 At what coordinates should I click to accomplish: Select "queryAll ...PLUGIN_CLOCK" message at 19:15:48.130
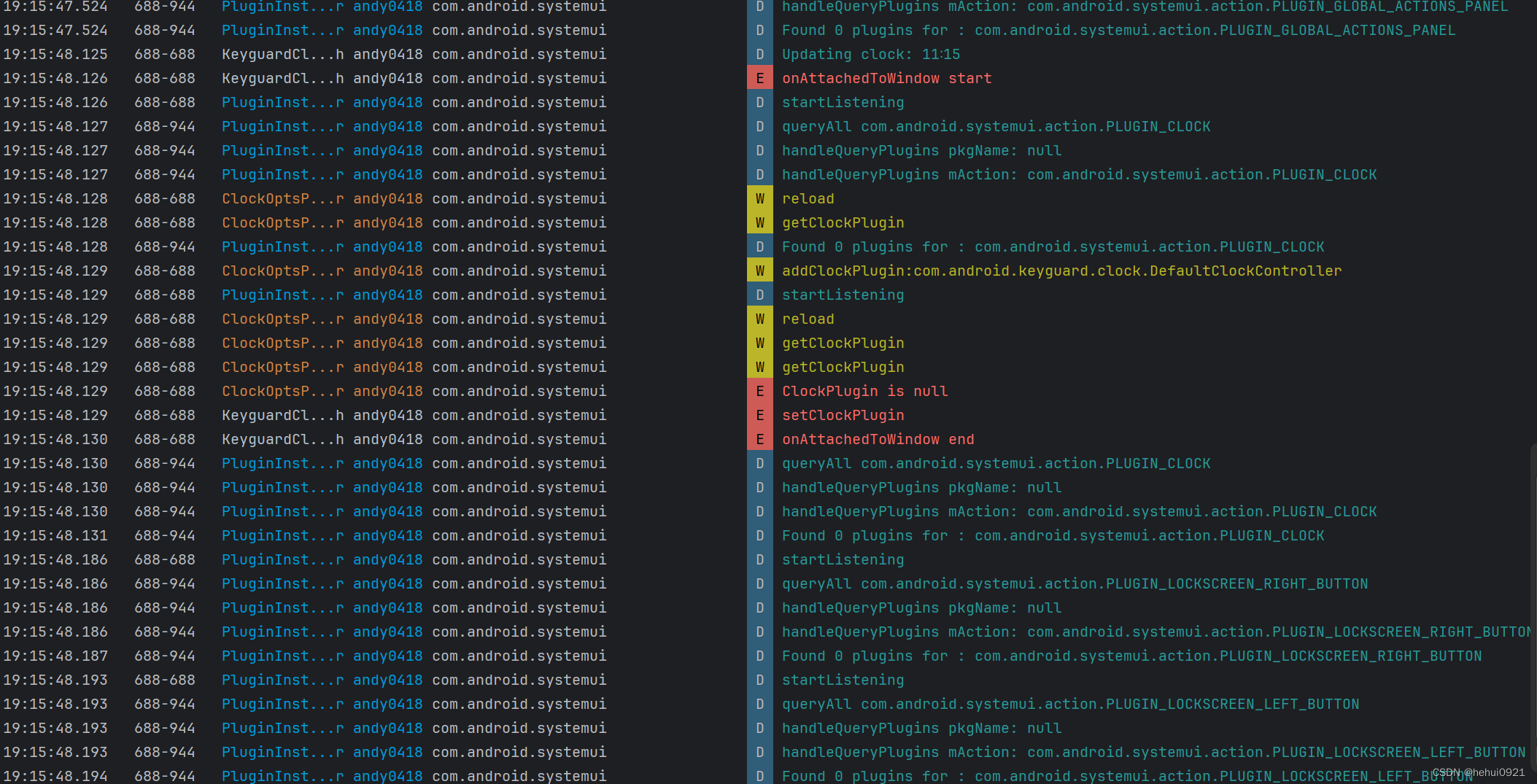pos(996,464)
